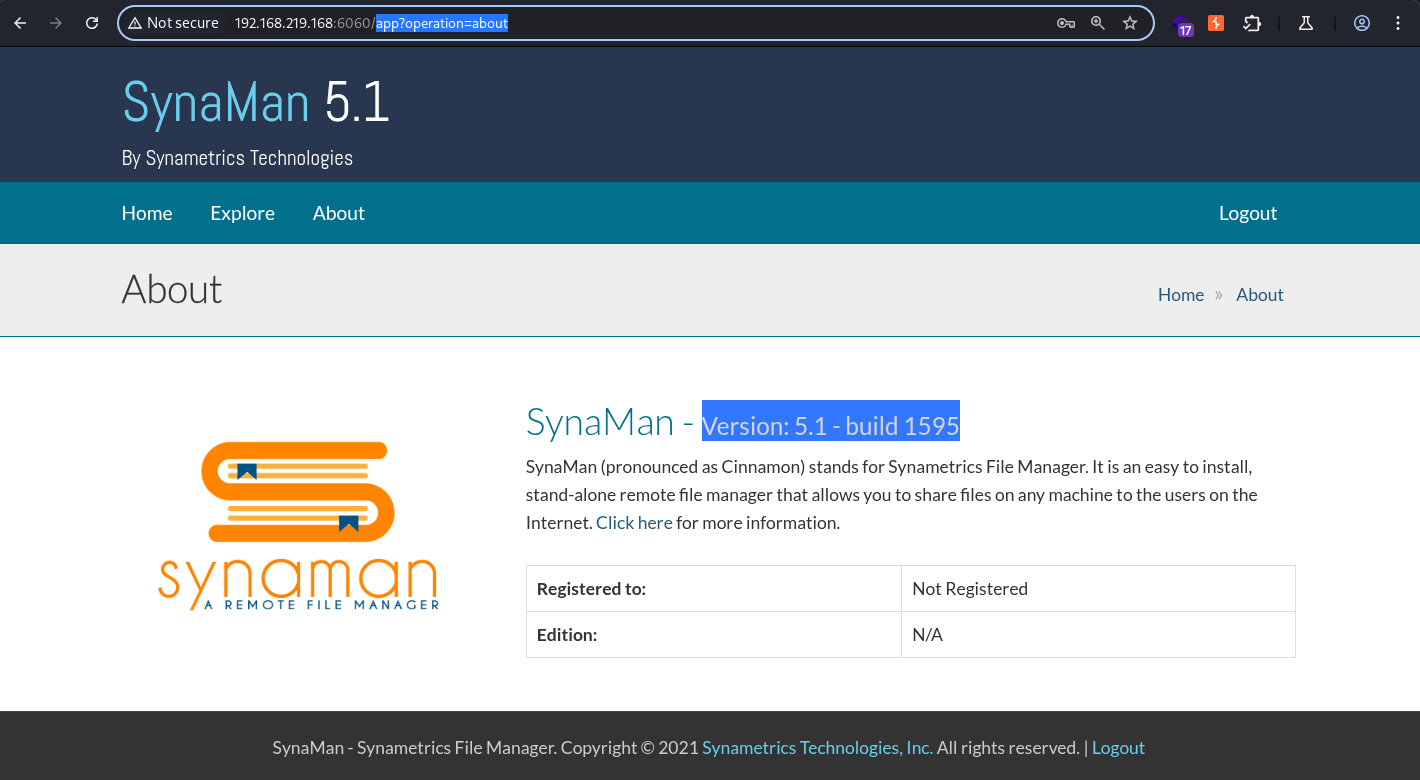The image size is (1420, 780).
Task: Click the Home breadcrumb link
Action: click(x=1181, y=295)
